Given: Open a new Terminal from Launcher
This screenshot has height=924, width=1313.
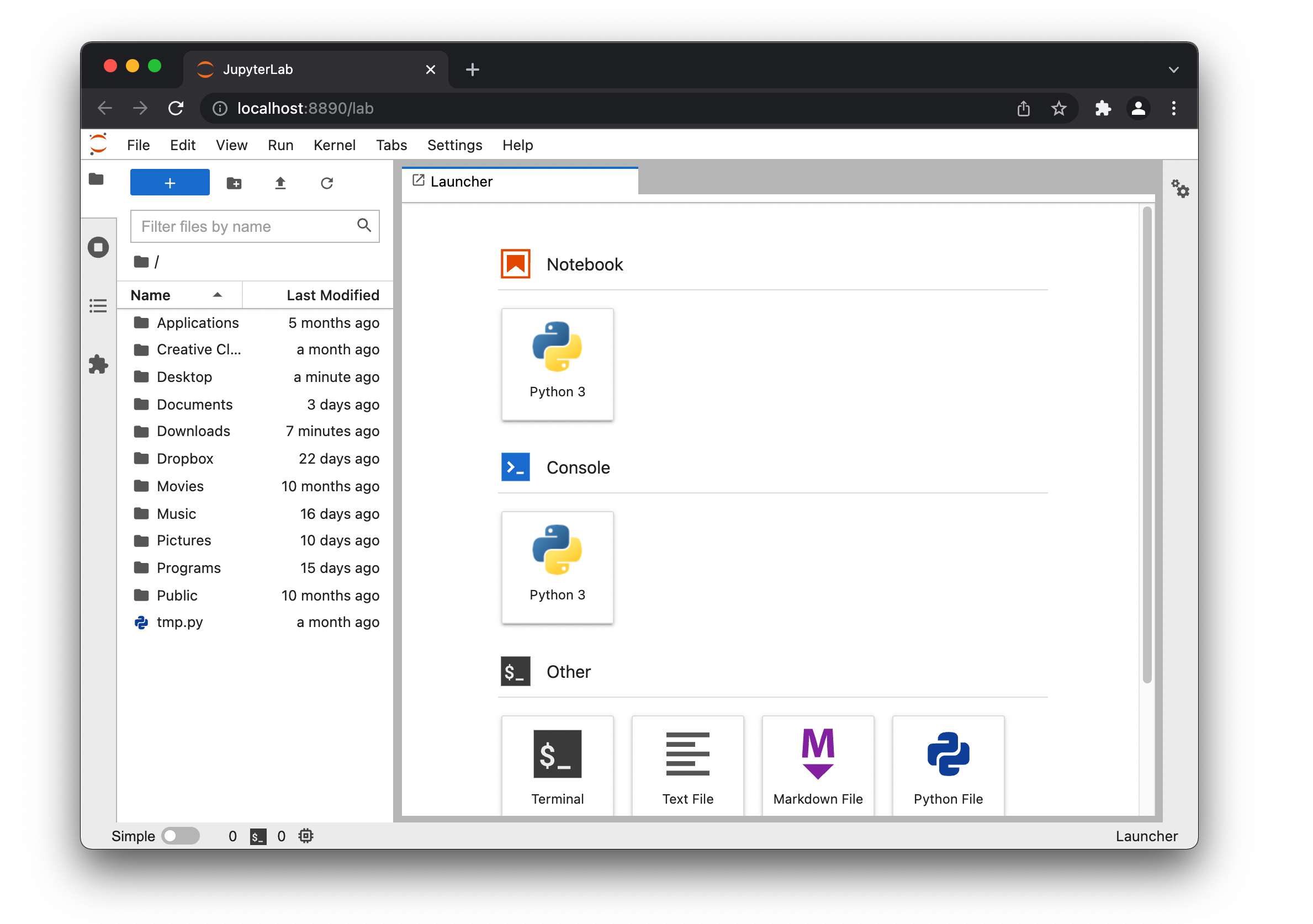Looking at the screenshot, I should (x=558, y=766).
